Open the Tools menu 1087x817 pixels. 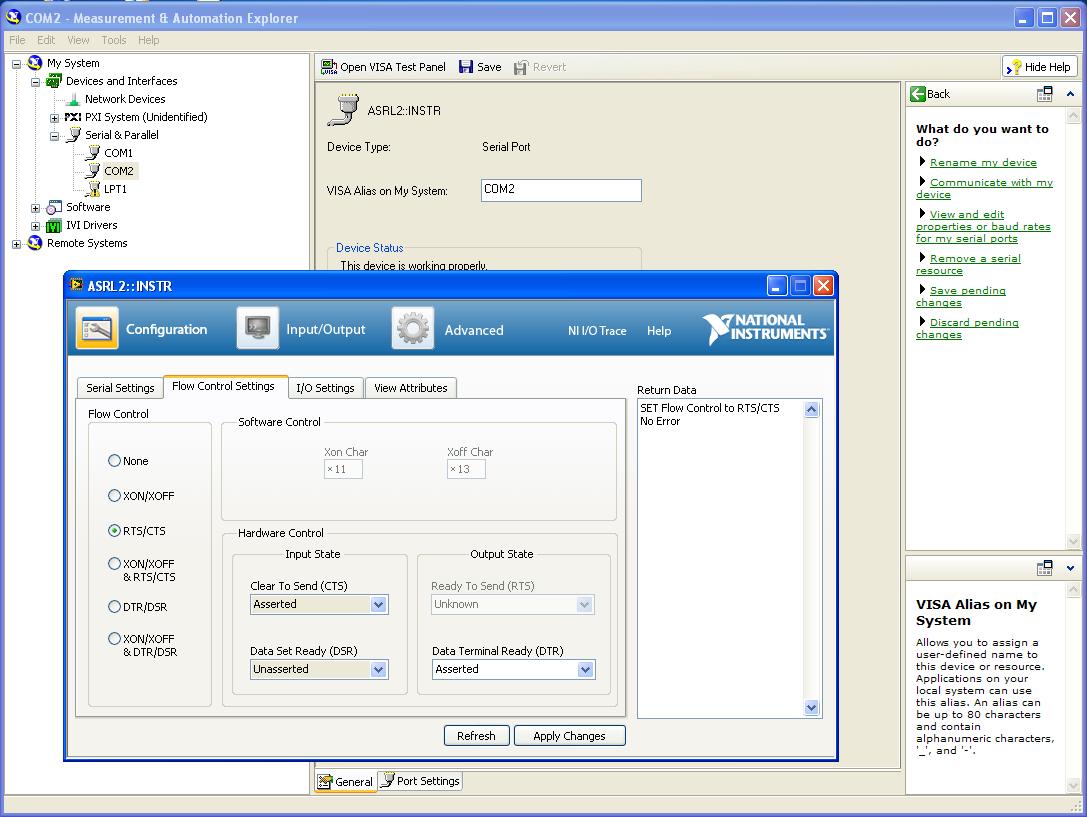pos(114,40)
